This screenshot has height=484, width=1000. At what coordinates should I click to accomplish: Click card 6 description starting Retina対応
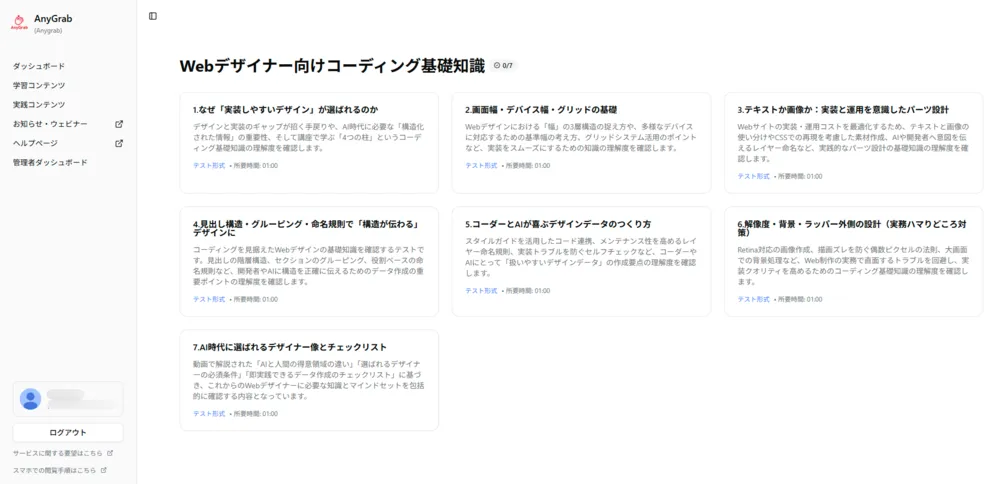[853, 266]
